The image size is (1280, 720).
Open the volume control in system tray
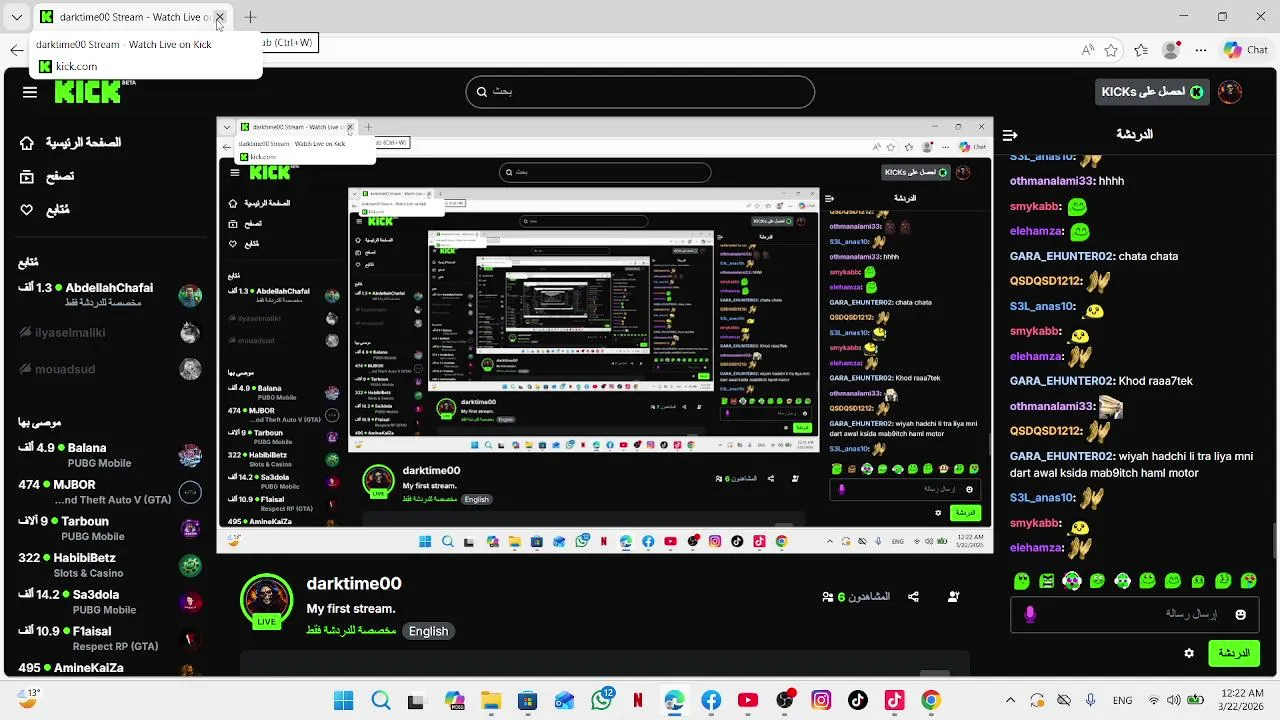click(1175, 701)
